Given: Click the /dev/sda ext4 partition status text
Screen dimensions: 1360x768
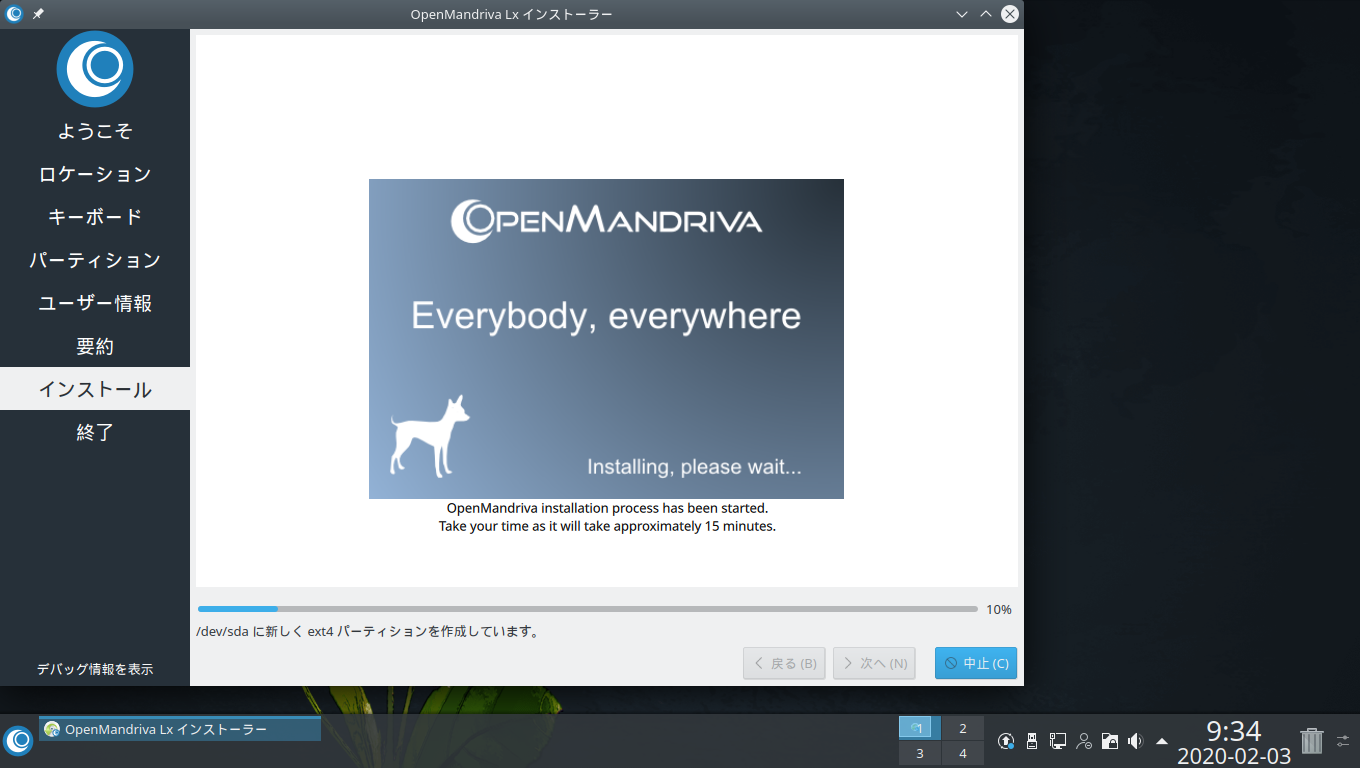Looking at the screenshot, I should pyautogui.click(x=368, y=632).
